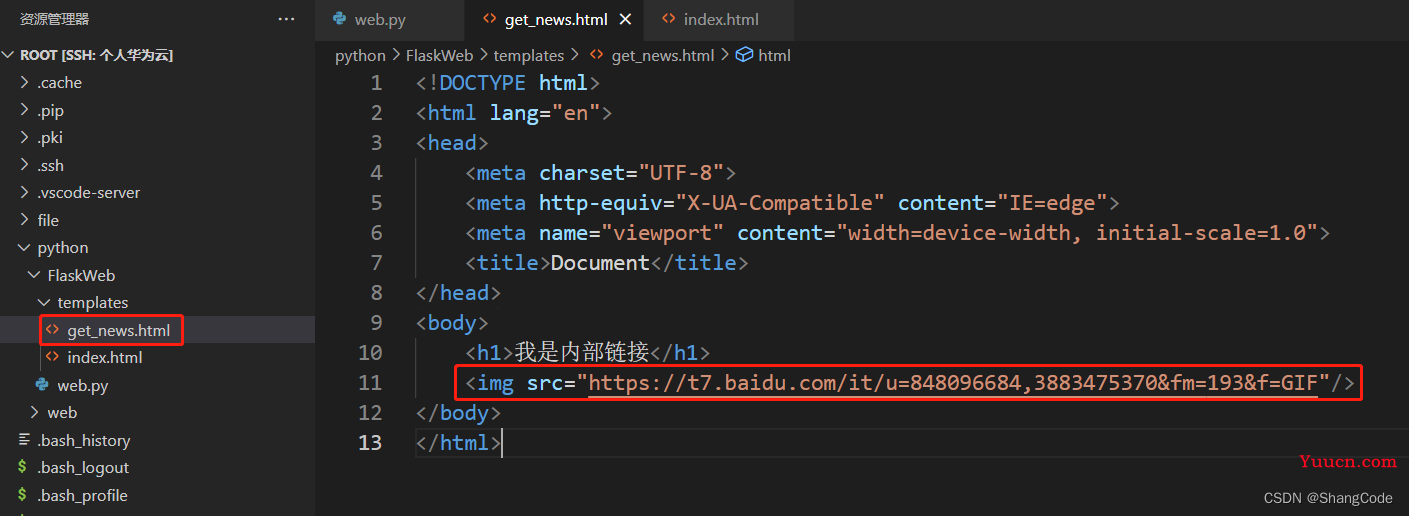
Task: Click the dollar icon beside .bash_logout
Action: 23,468
